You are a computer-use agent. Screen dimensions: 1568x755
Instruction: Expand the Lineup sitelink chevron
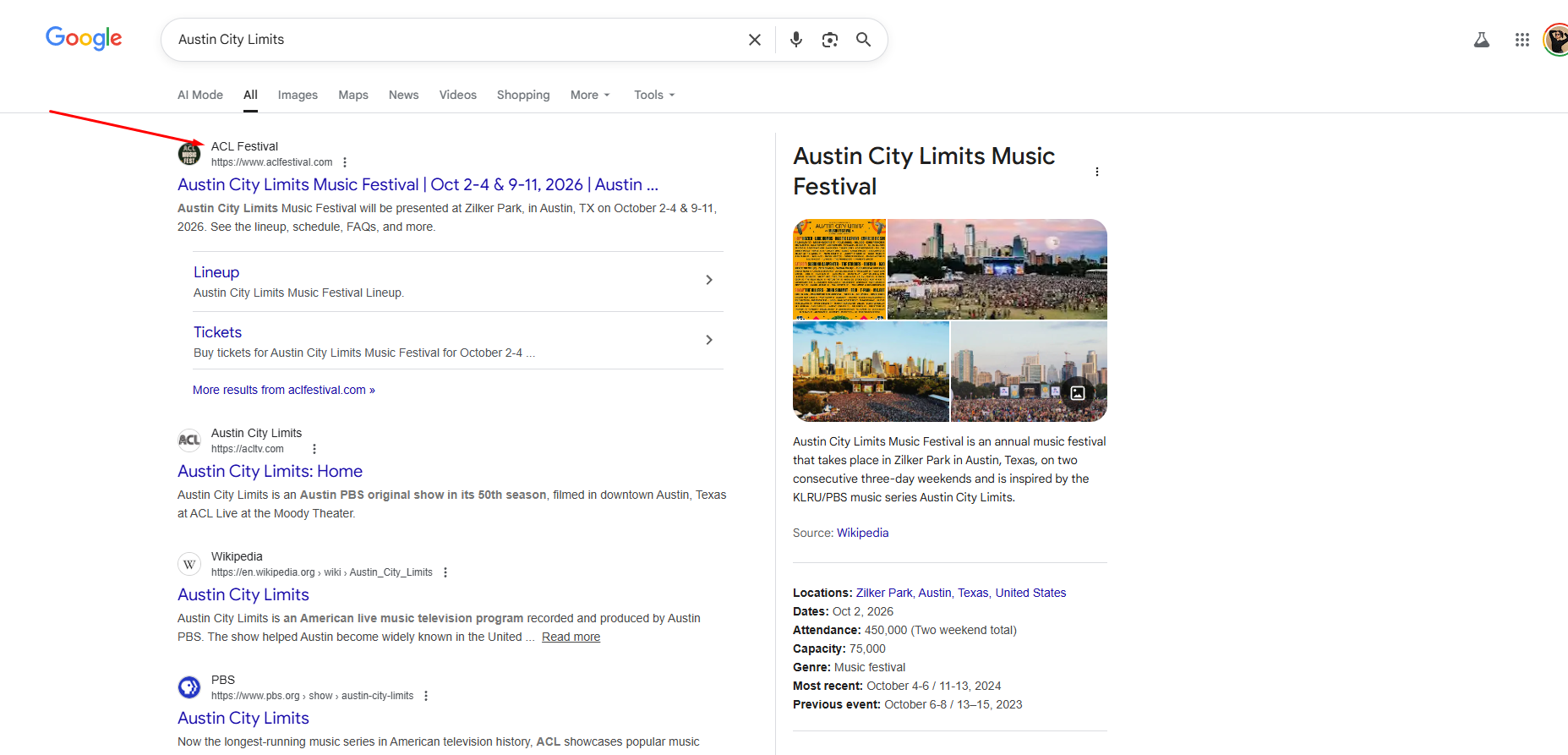pos(708,280)
